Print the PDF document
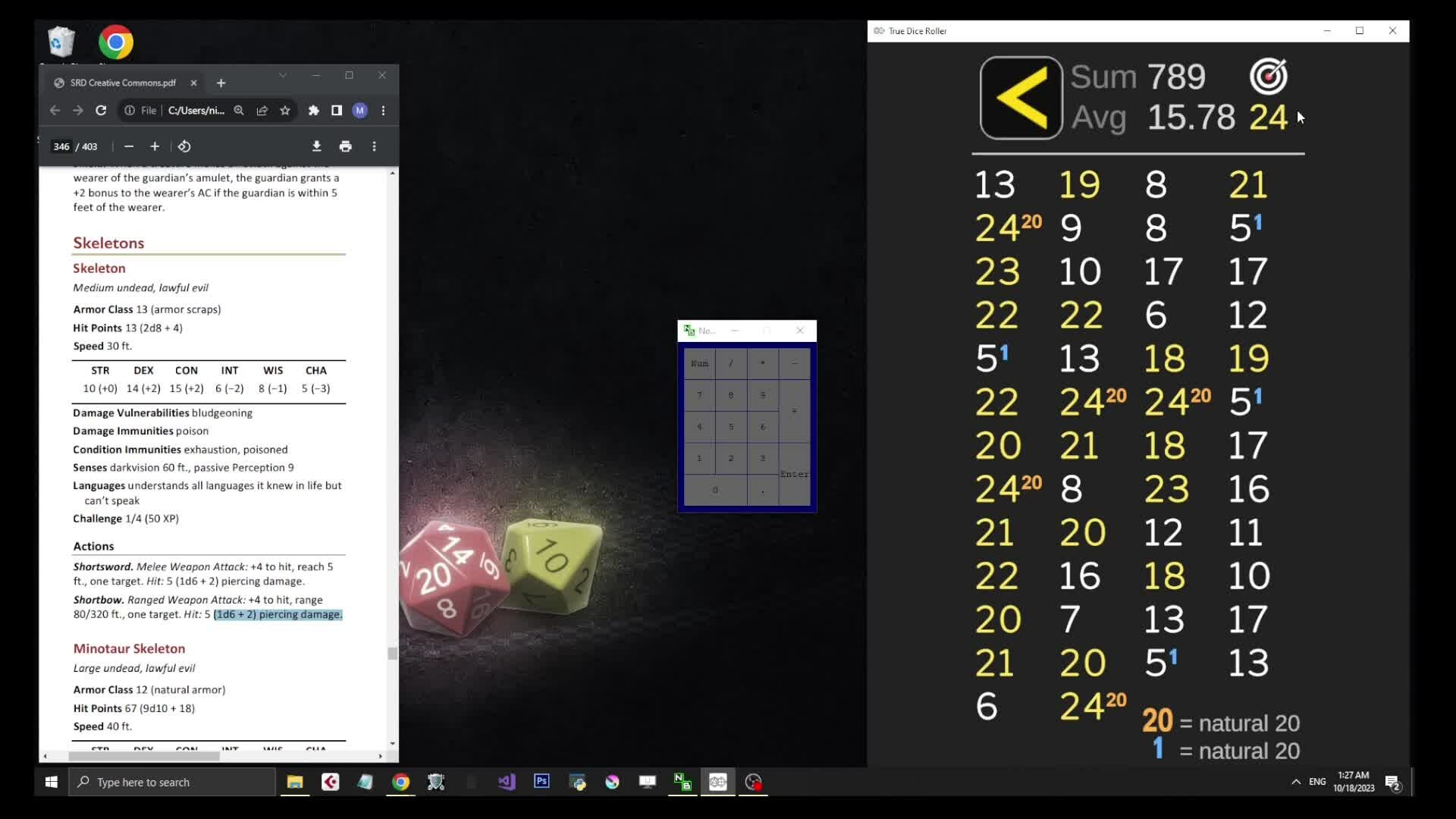Image resolution: width=1456 pixels, height=819 pixels. click(x=346, y=146)
